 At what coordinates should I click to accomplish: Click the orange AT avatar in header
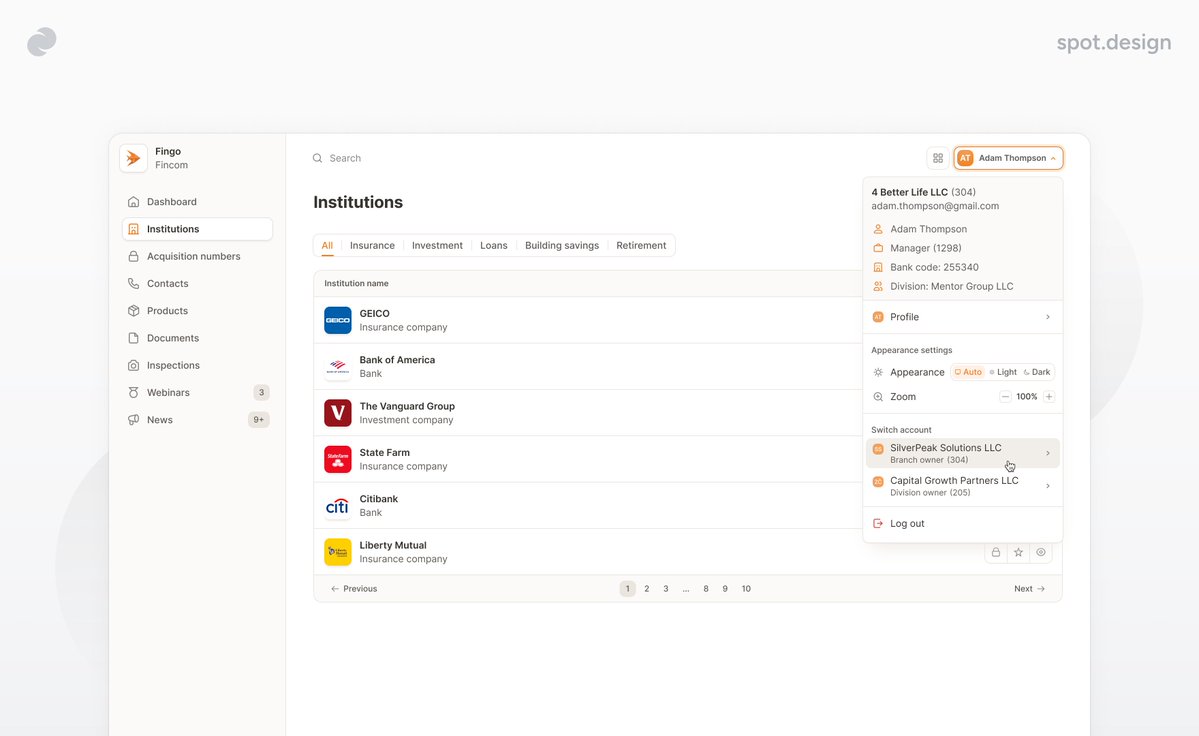tap(966, 158)
